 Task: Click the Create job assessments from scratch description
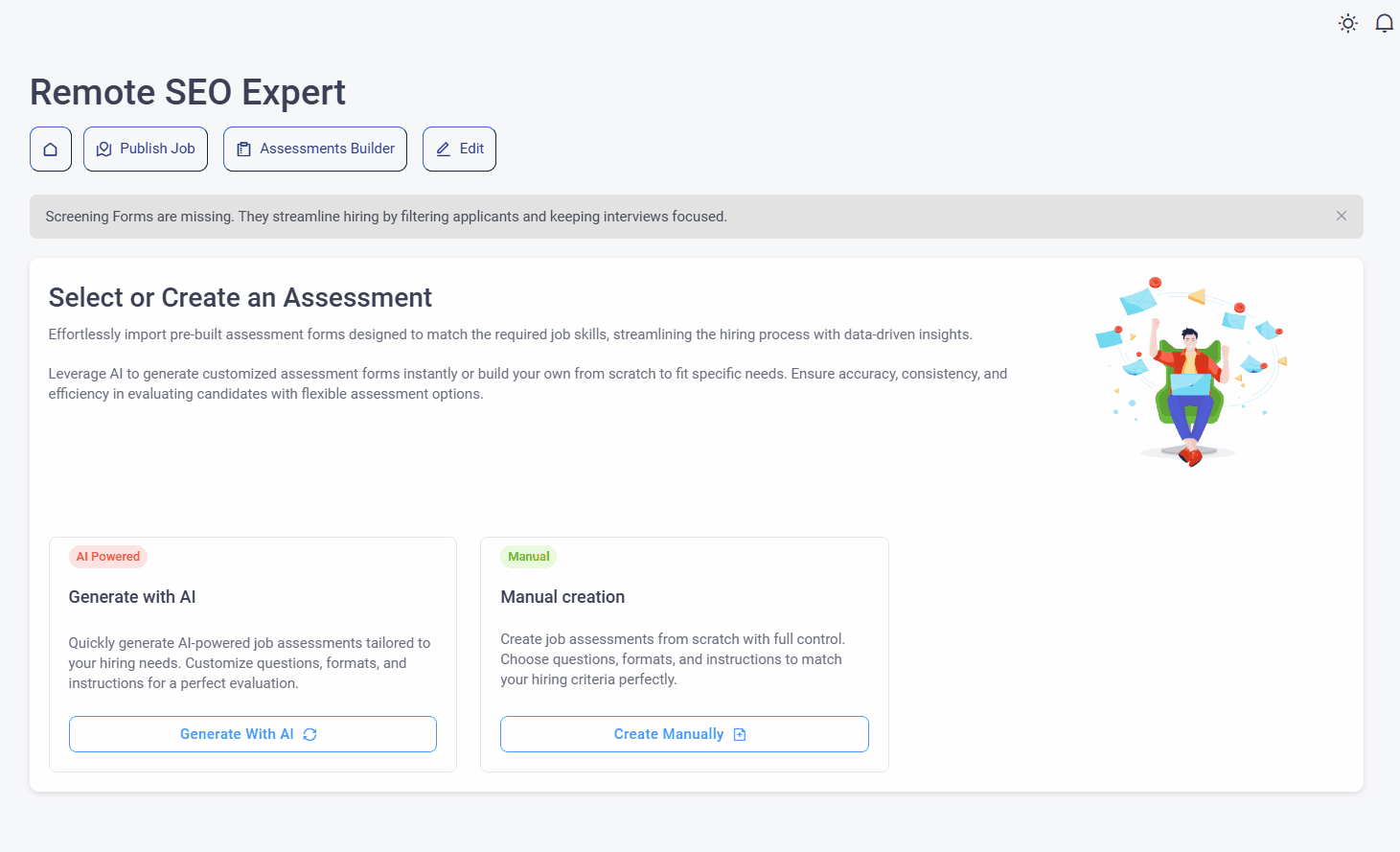(x=672, y=659)
